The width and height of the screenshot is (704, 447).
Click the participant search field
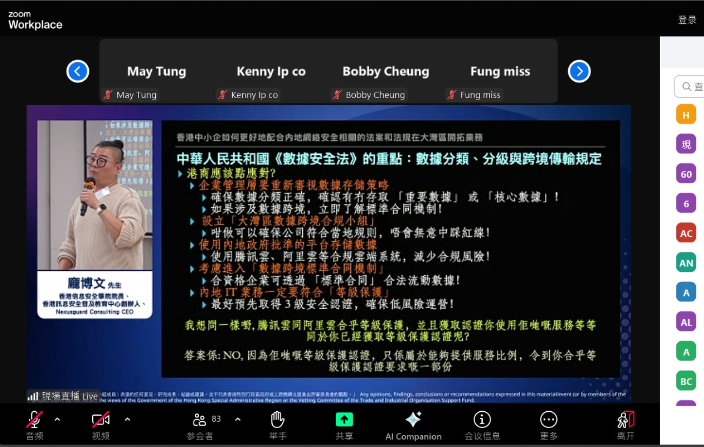[x=690, y=87]
